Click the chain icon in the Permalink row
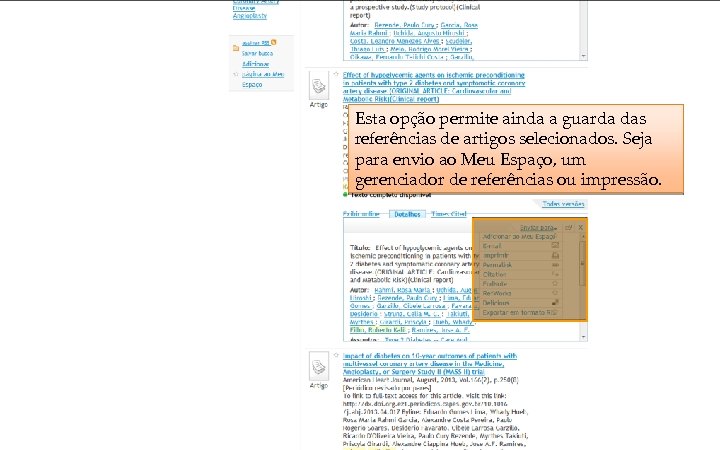 (x=555, y=265)
